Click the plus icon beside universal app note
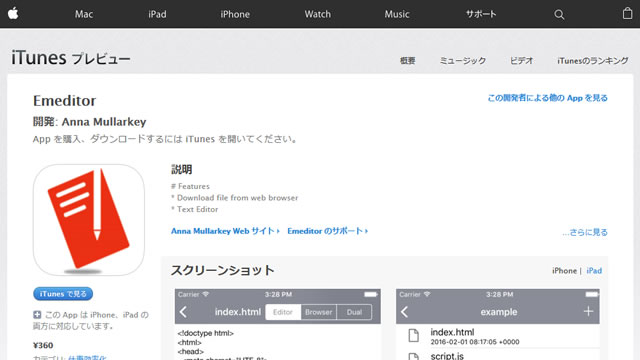640x360 pixels. click(37, 315)
